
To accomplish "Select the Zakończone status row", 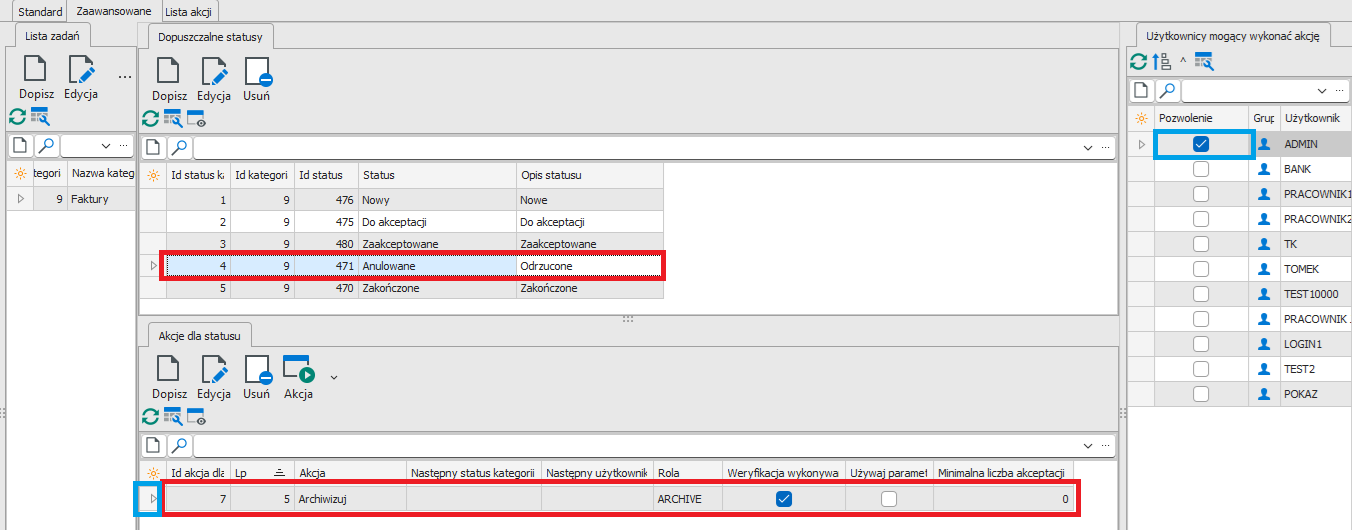I will point(390,288).
